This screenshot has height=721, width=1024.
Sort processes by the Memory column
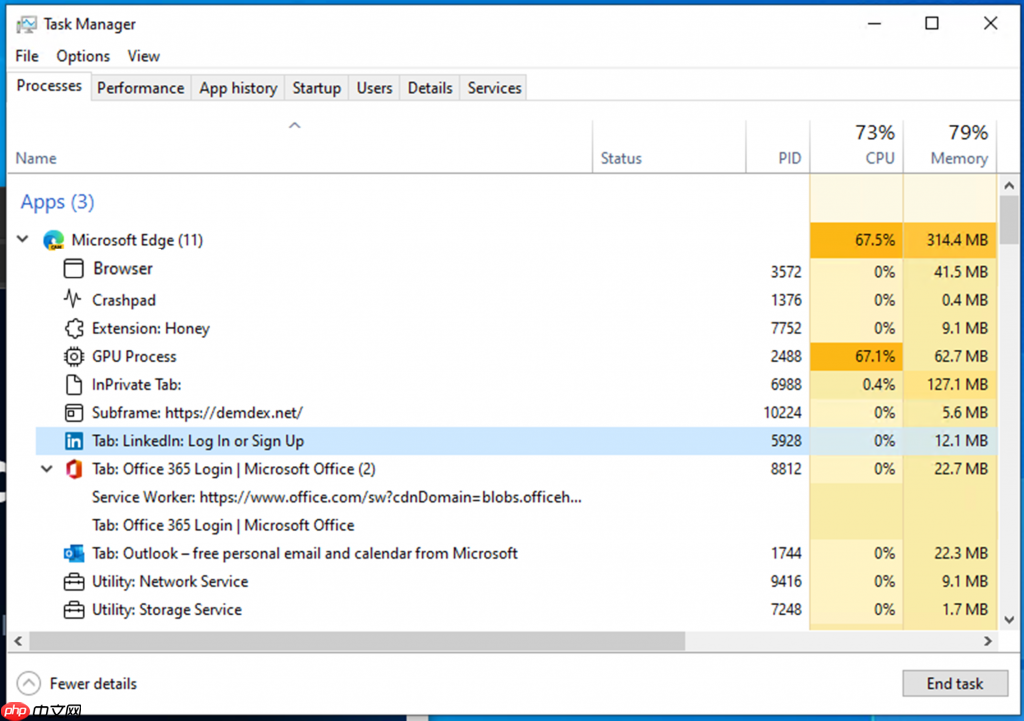952,145
